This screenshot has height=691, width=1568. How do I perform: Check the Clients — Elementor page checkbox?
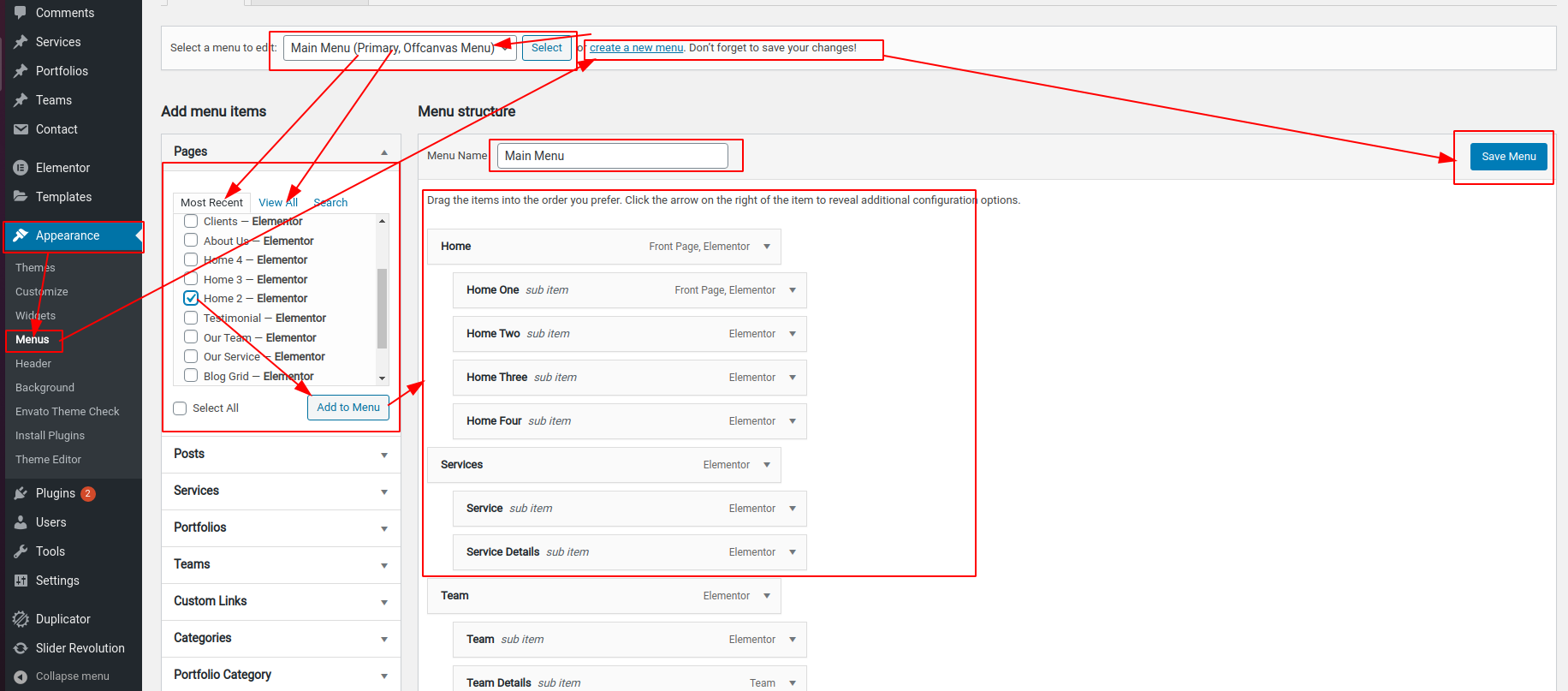coord(191,221)
